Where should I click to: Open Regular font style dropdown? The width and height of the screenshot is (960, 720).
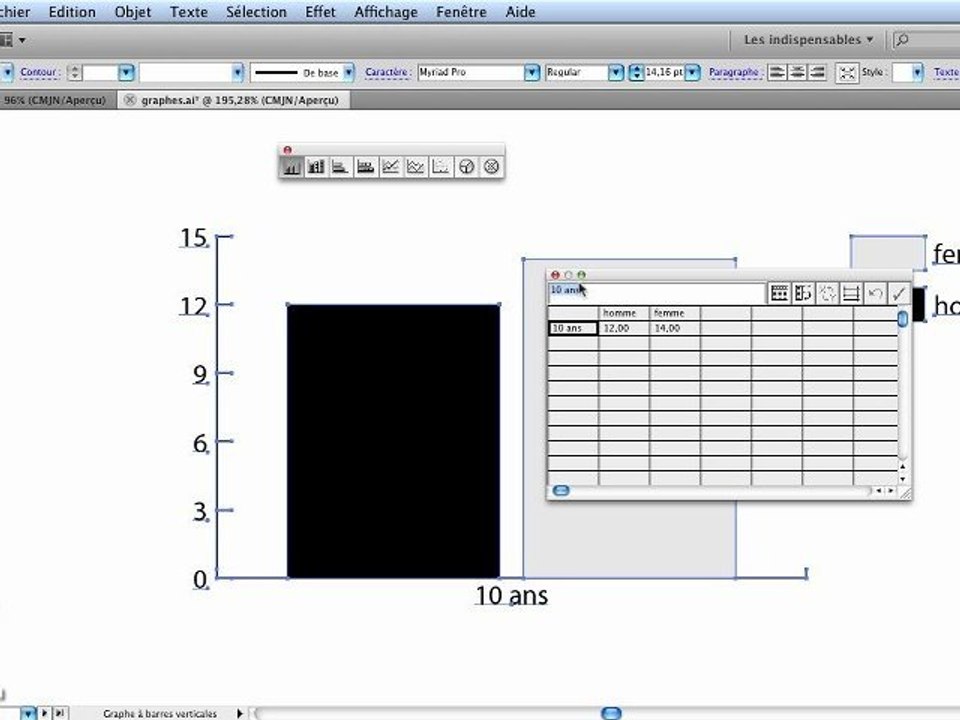click(615, 72)
